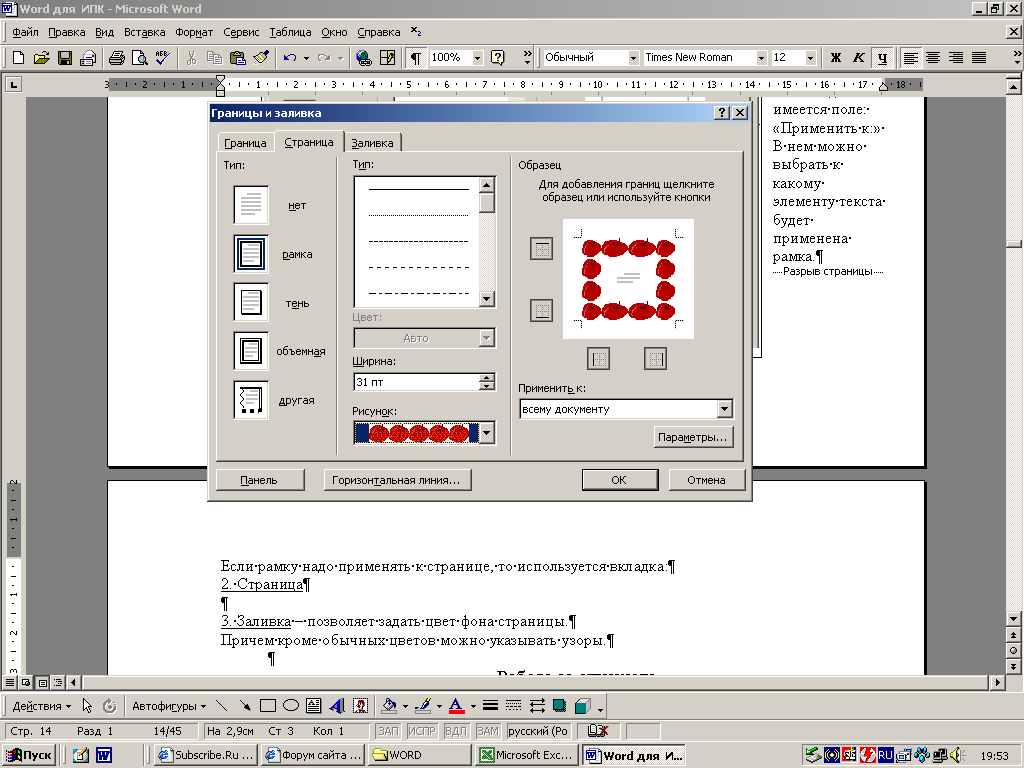Open the Файл menu
The height and width of the screenshot is (768, 1024).
(25, 32)
